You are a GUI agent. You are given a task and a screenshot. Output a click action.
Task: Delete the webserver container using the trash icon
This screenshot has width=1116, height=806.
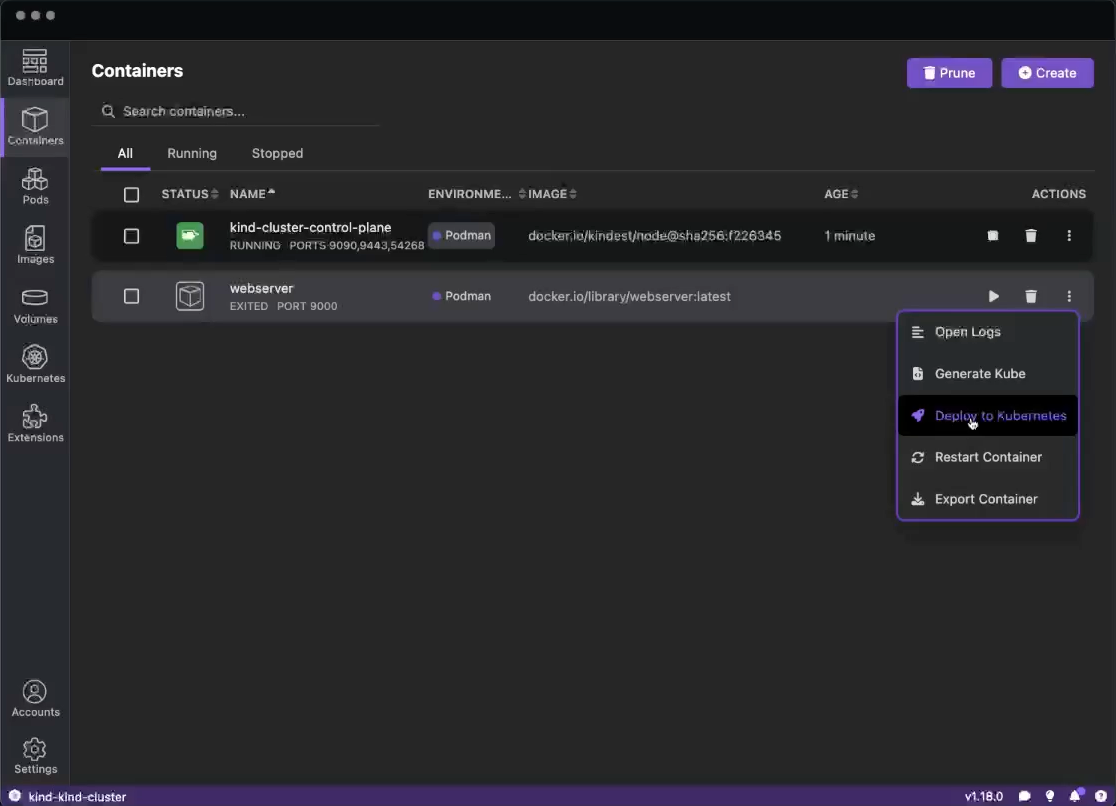(1031, 296)
